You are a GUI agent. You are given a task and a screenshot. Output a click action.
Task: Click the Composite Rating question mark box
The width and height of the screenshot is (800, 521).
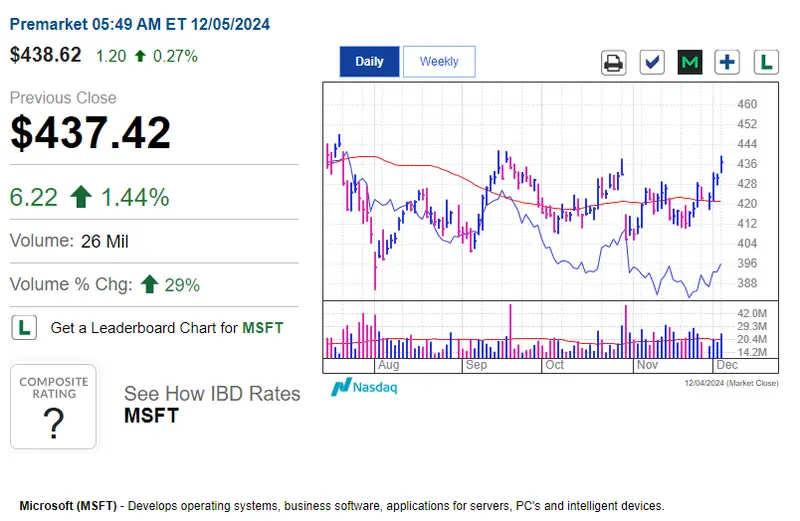(54, 407)
